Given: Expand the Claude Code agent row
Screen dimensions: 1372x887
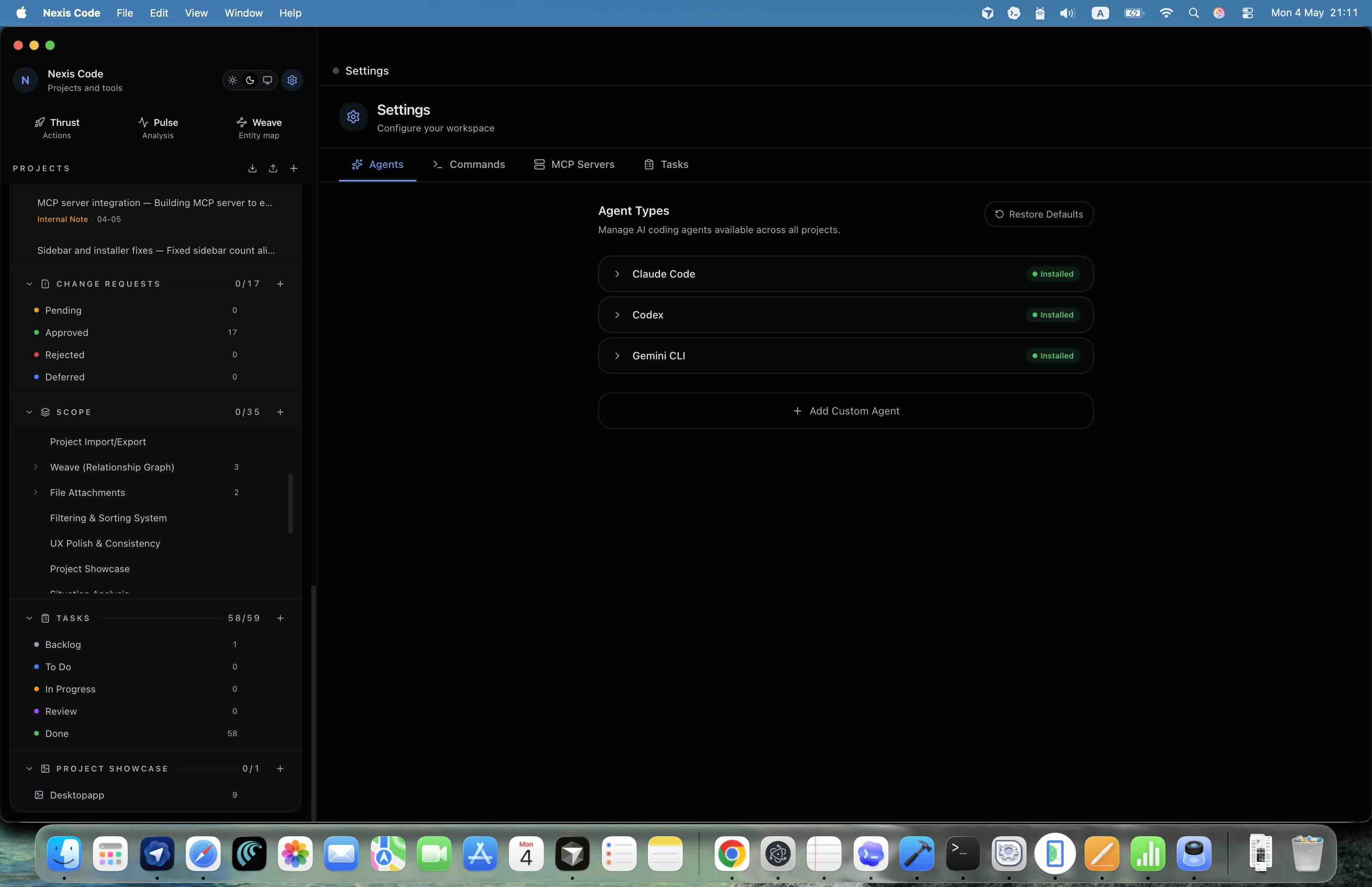Looking at the screenshot, I should tap(617, 274).
